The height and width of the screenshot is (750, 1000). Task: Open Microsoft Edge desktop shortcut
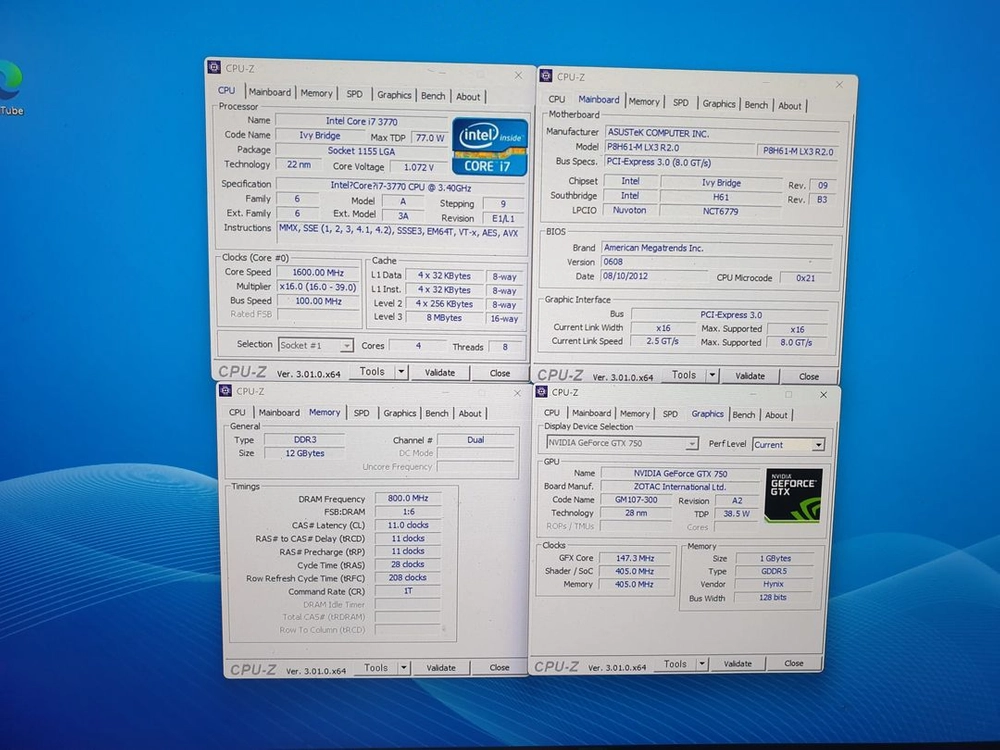[10, 86]
